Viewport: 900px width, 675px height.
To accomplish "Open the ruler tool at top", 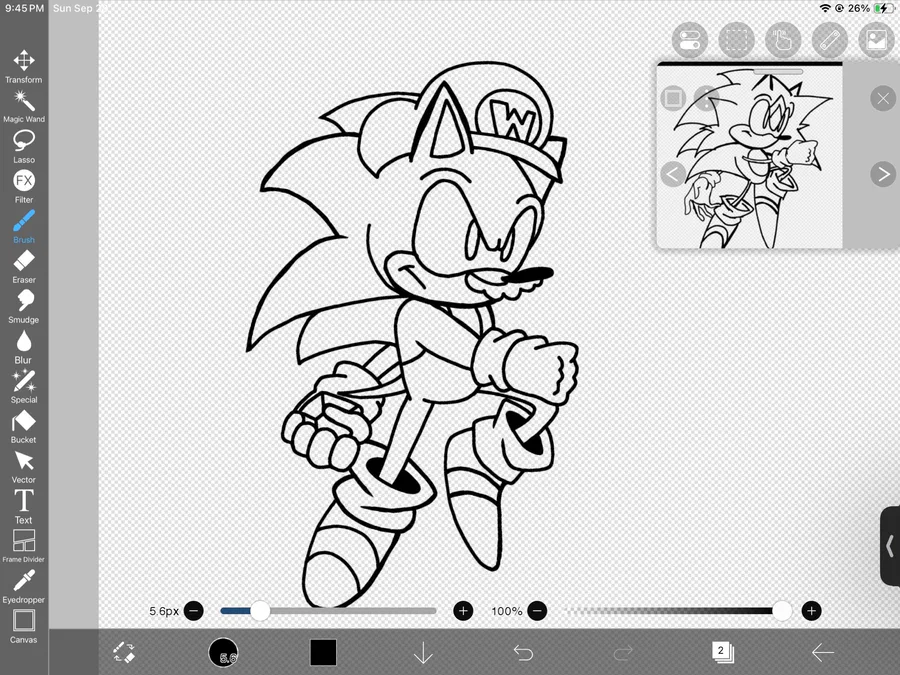I will point(830,40).
